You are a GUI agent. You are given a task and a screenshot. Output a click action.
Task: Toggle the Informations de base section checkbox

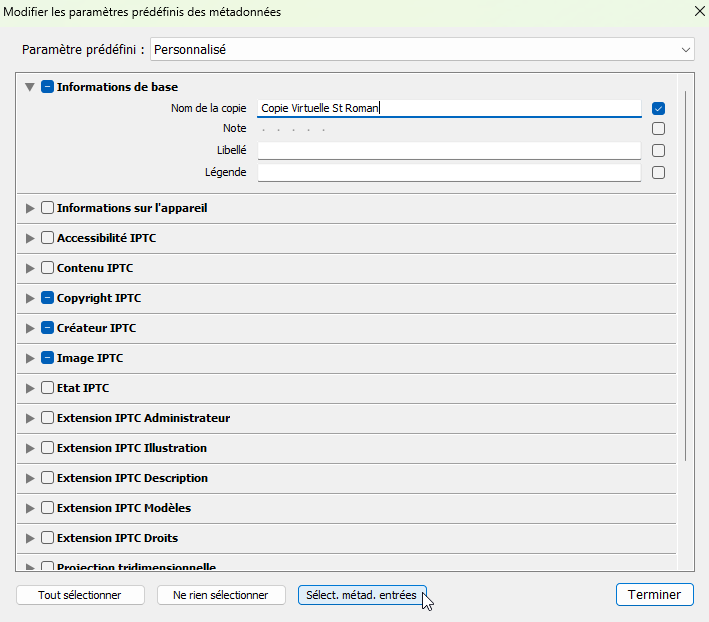(x=47, y=87)
